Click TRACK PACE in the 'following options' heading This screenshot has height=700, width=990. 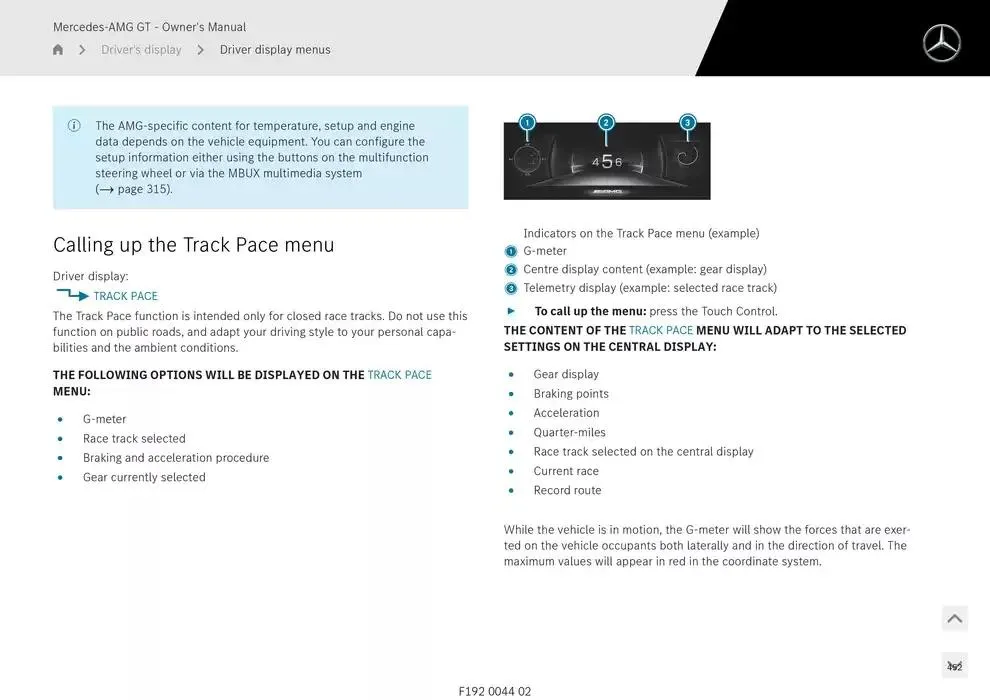(399, 375)
